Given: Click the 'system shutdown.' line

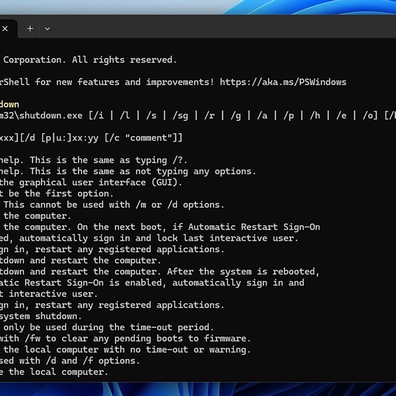Looking at the screenshot, I should tap(41, 316).
